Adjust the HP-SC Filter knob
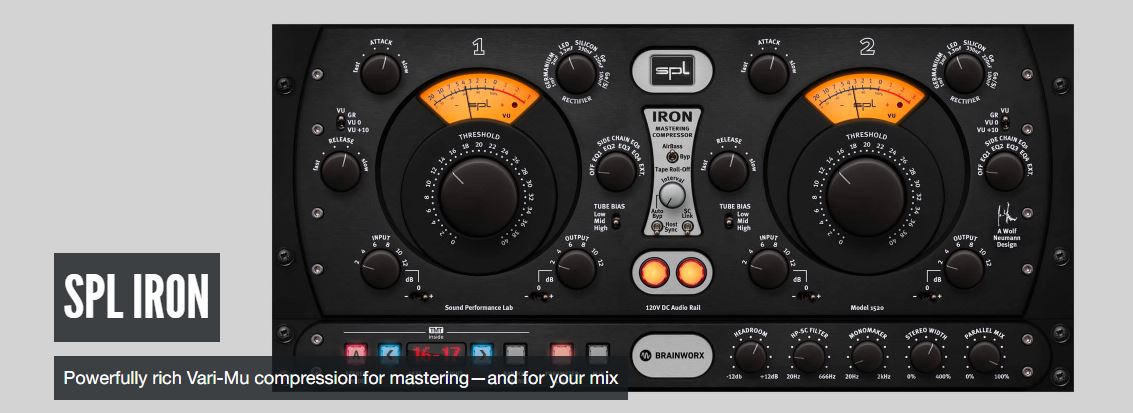This screenshot has height=413, width=1133. click(809, 357)
